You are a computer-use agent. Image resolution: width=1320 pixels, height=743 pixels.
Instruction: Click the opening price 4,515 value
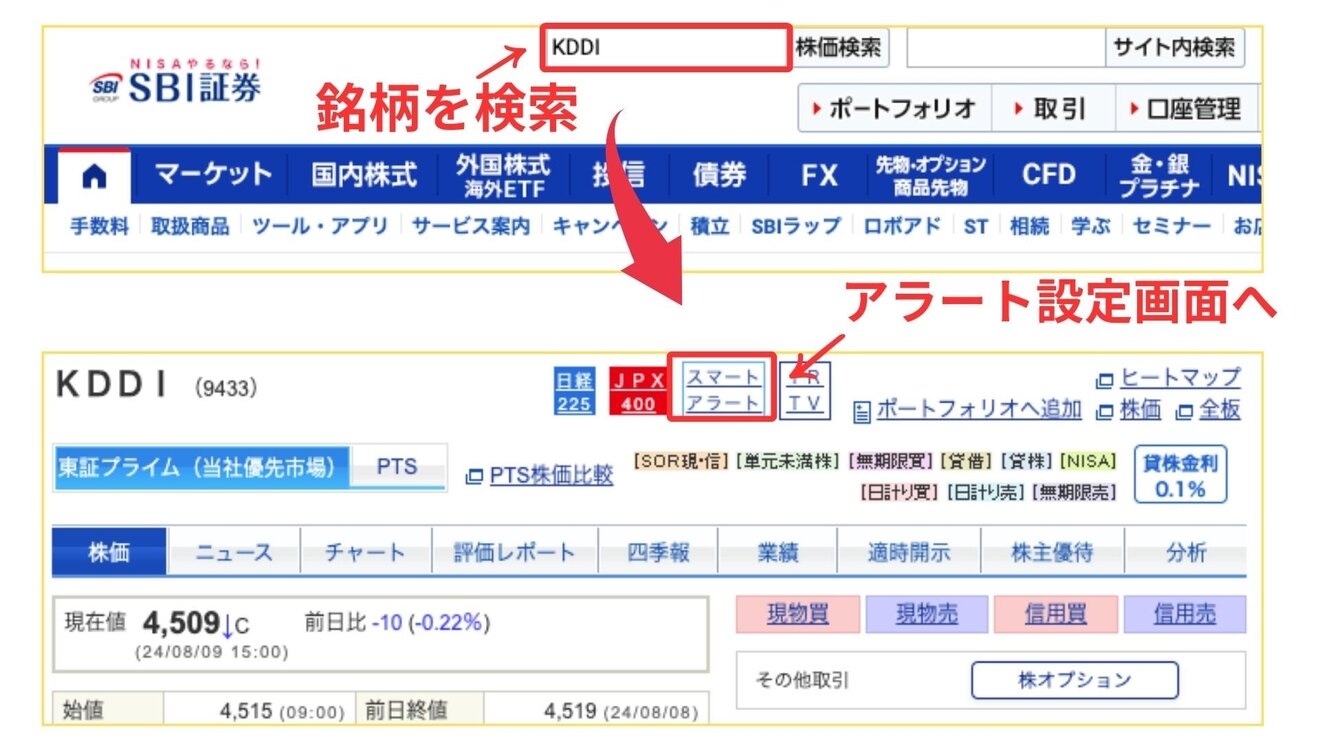[246, 712]
